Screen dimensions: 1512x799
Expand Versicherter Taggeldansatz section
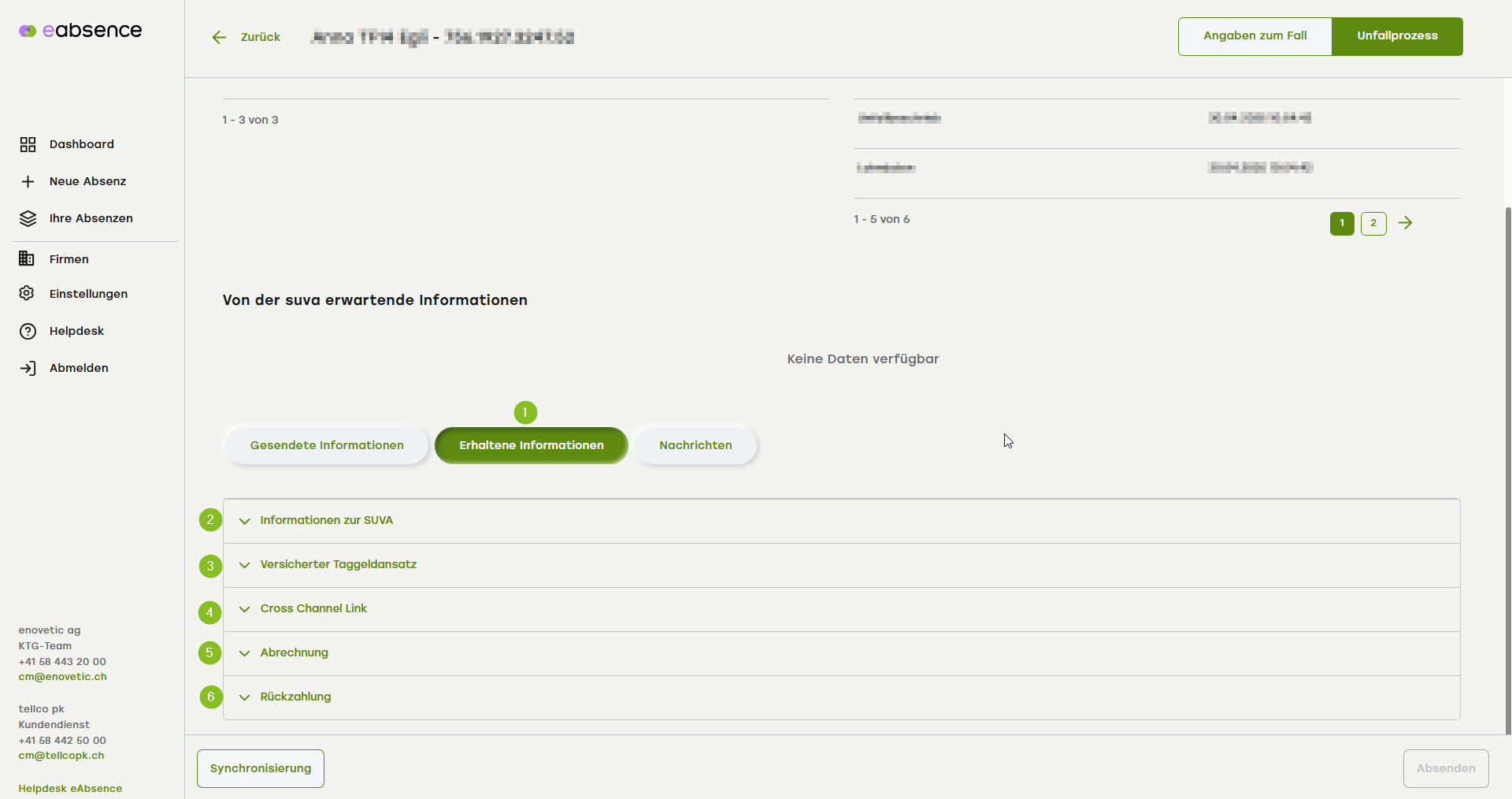338,564
